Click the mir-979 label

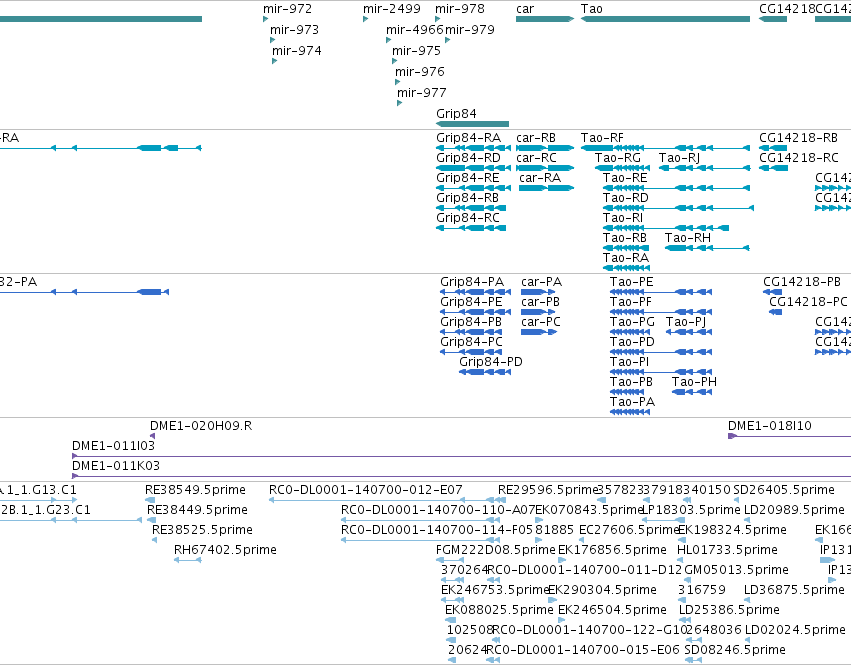point(470,29)
